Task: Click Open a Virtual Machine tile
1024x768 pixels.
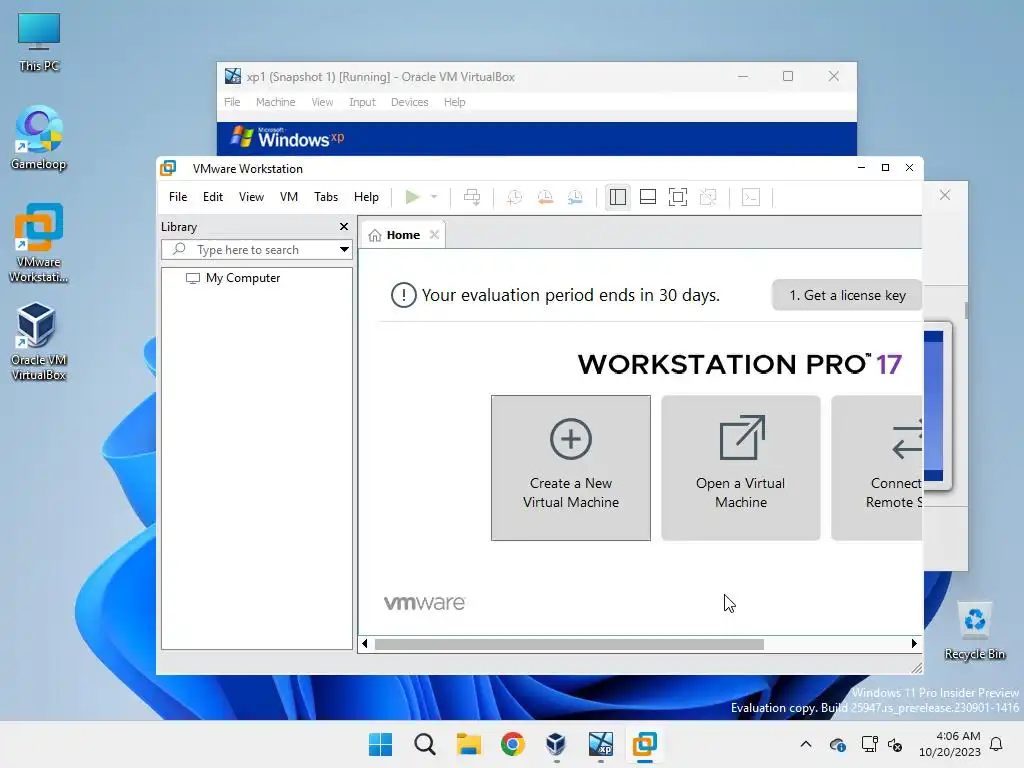Action: tap(741, 468)
